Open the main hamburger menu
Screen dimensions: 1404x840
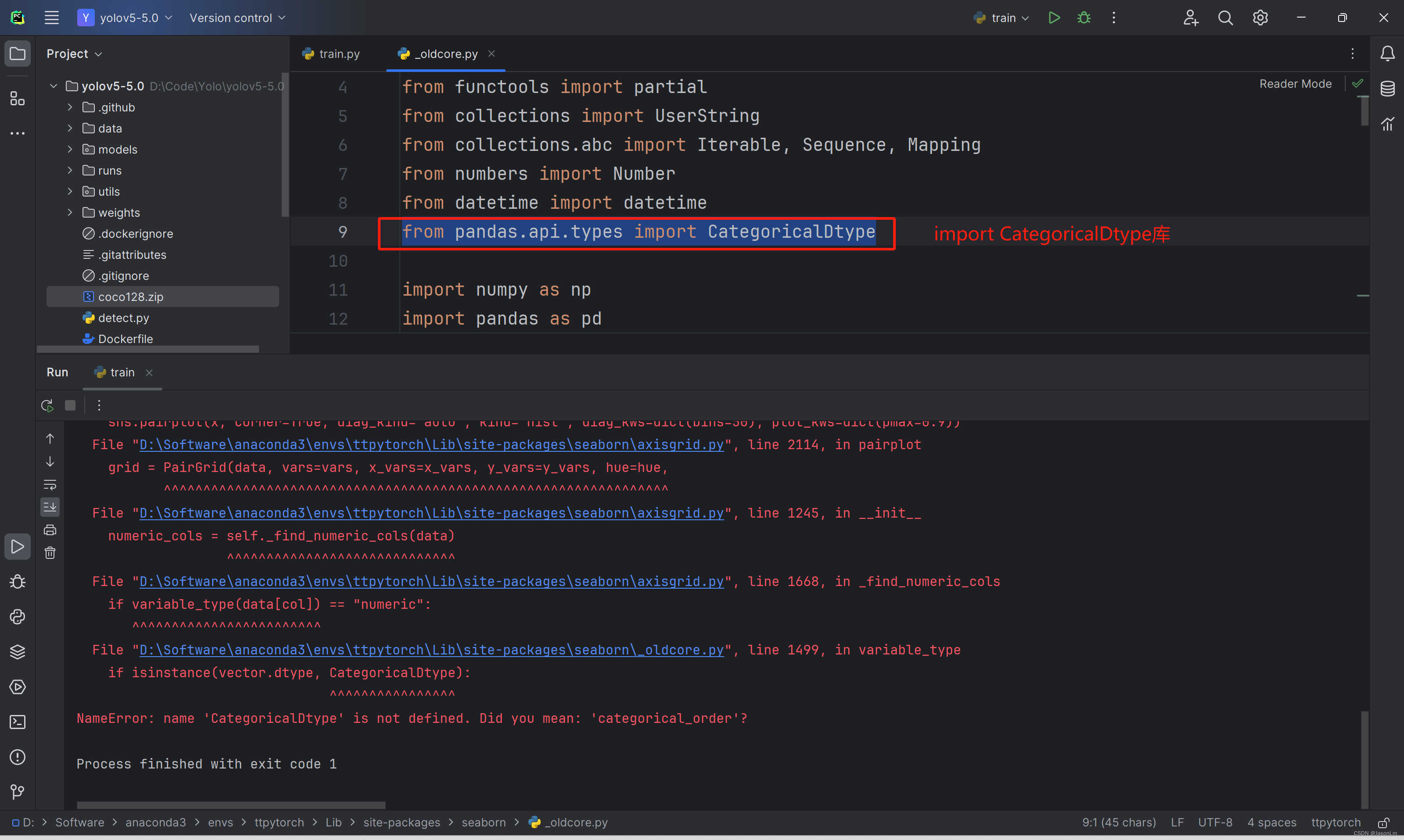click(x=51, y=18)
